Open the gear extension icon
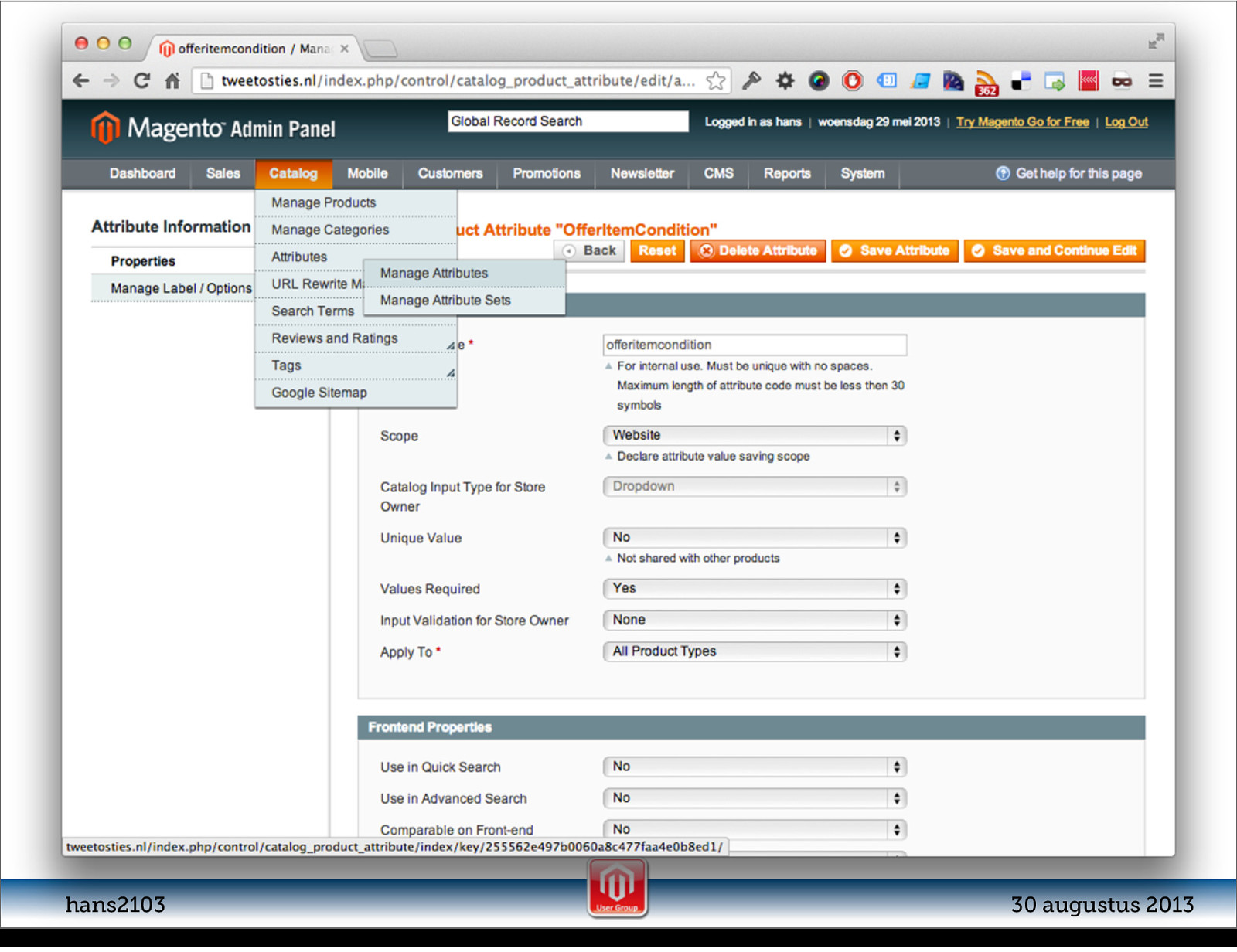This screenshot has height=952, width=1237. 785,80
